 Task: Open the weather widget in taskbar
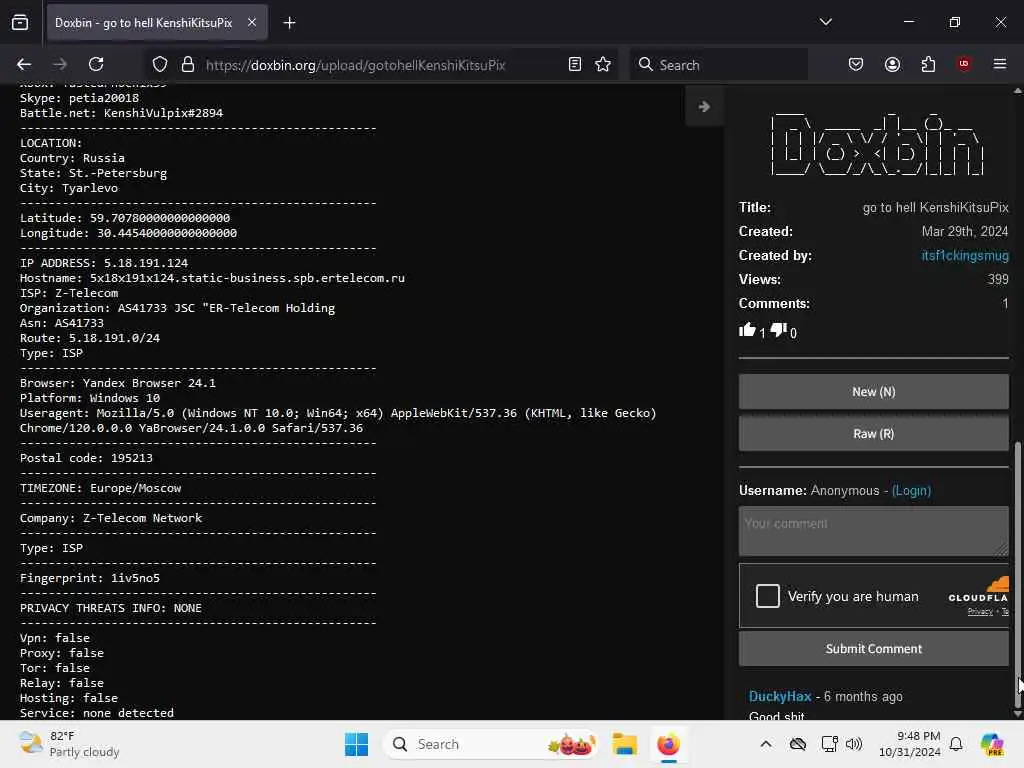[69, 744]
